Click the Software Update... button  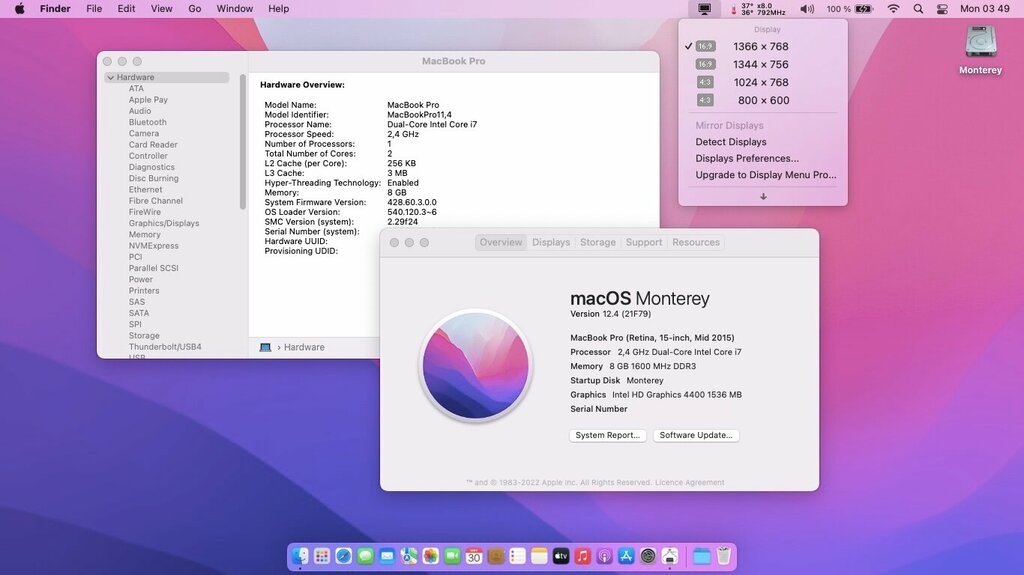tap(697, 436)
